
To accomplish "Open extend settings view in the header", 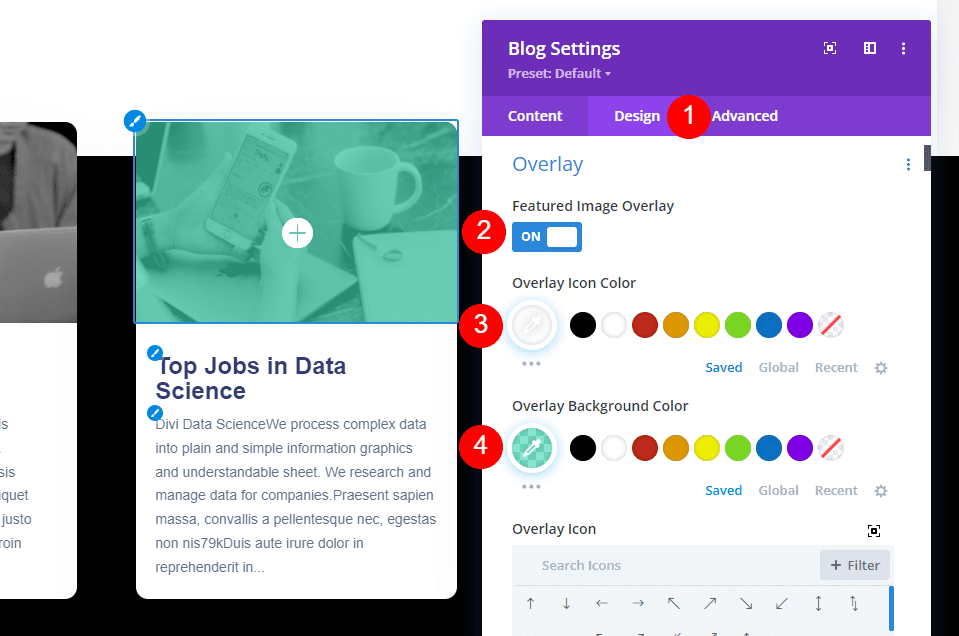I will [x=830, y=48].
